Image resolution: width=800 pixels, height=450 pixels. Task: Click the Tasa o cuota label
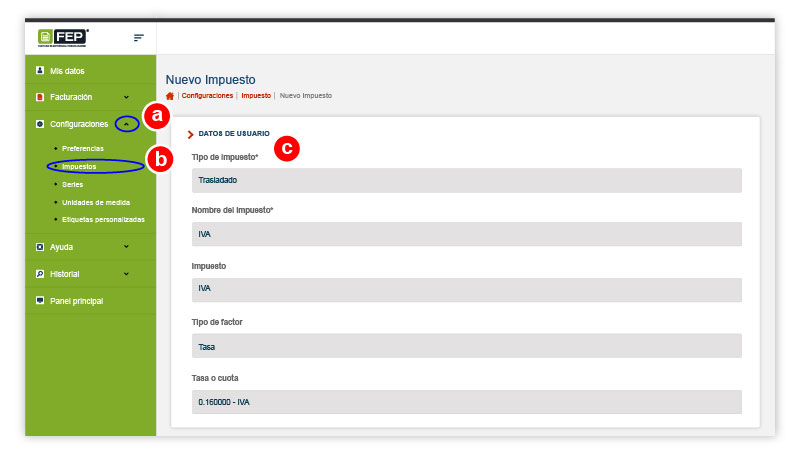(215, 378)
